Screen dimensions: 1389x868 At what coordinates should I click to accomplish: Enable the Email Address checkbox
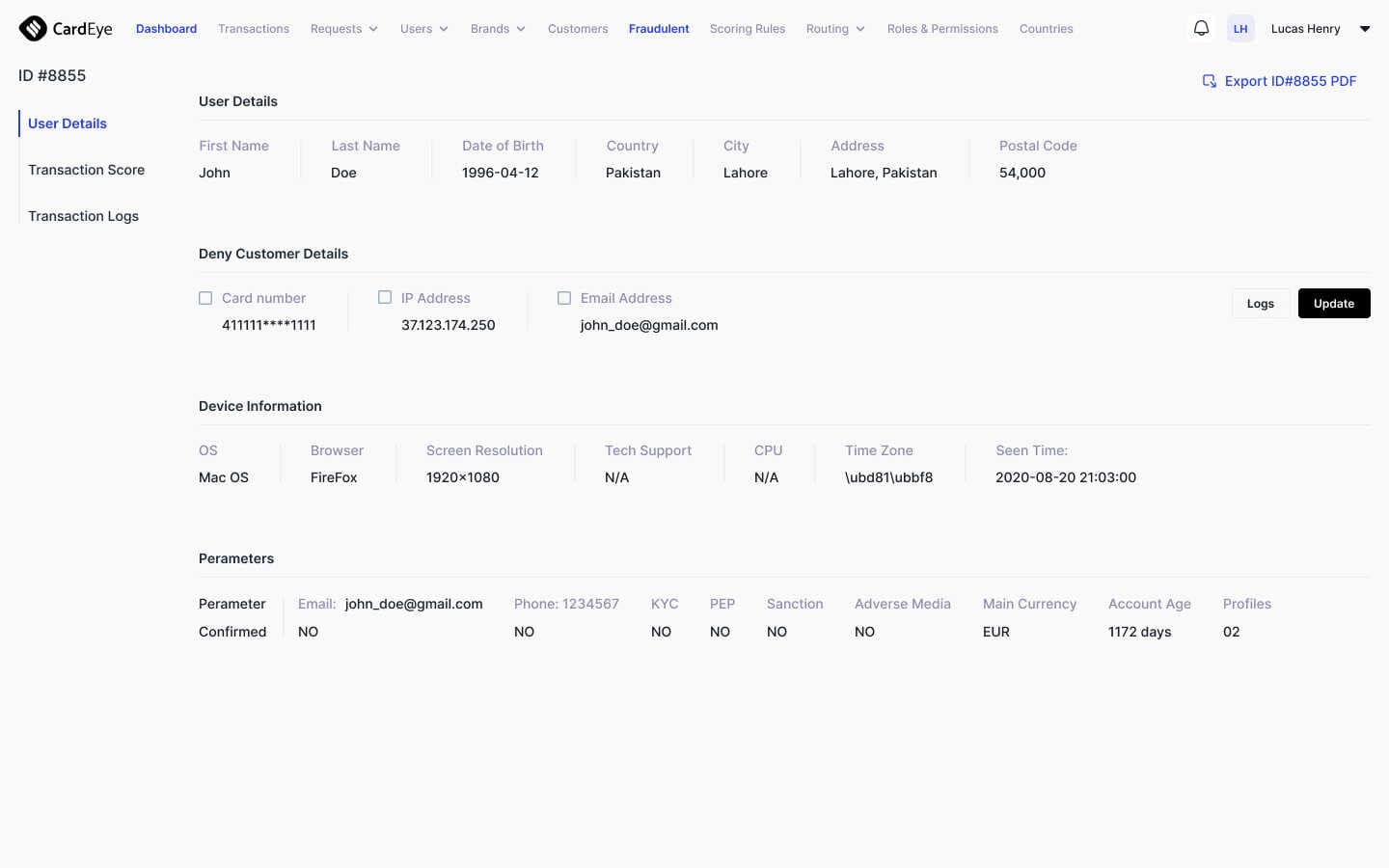coord(564,298)
